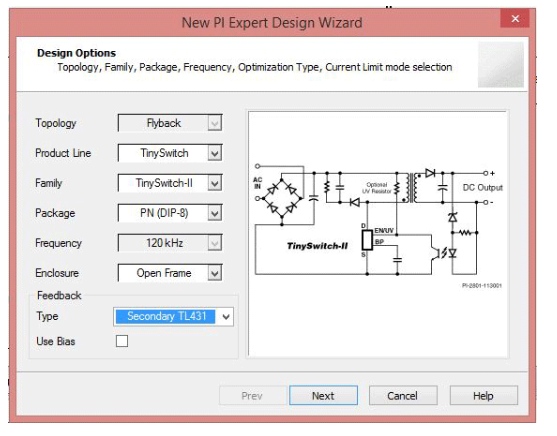This screenshot has height=436, width=557.
Task: Click the Frequency label
Action: tap(59, 243)
